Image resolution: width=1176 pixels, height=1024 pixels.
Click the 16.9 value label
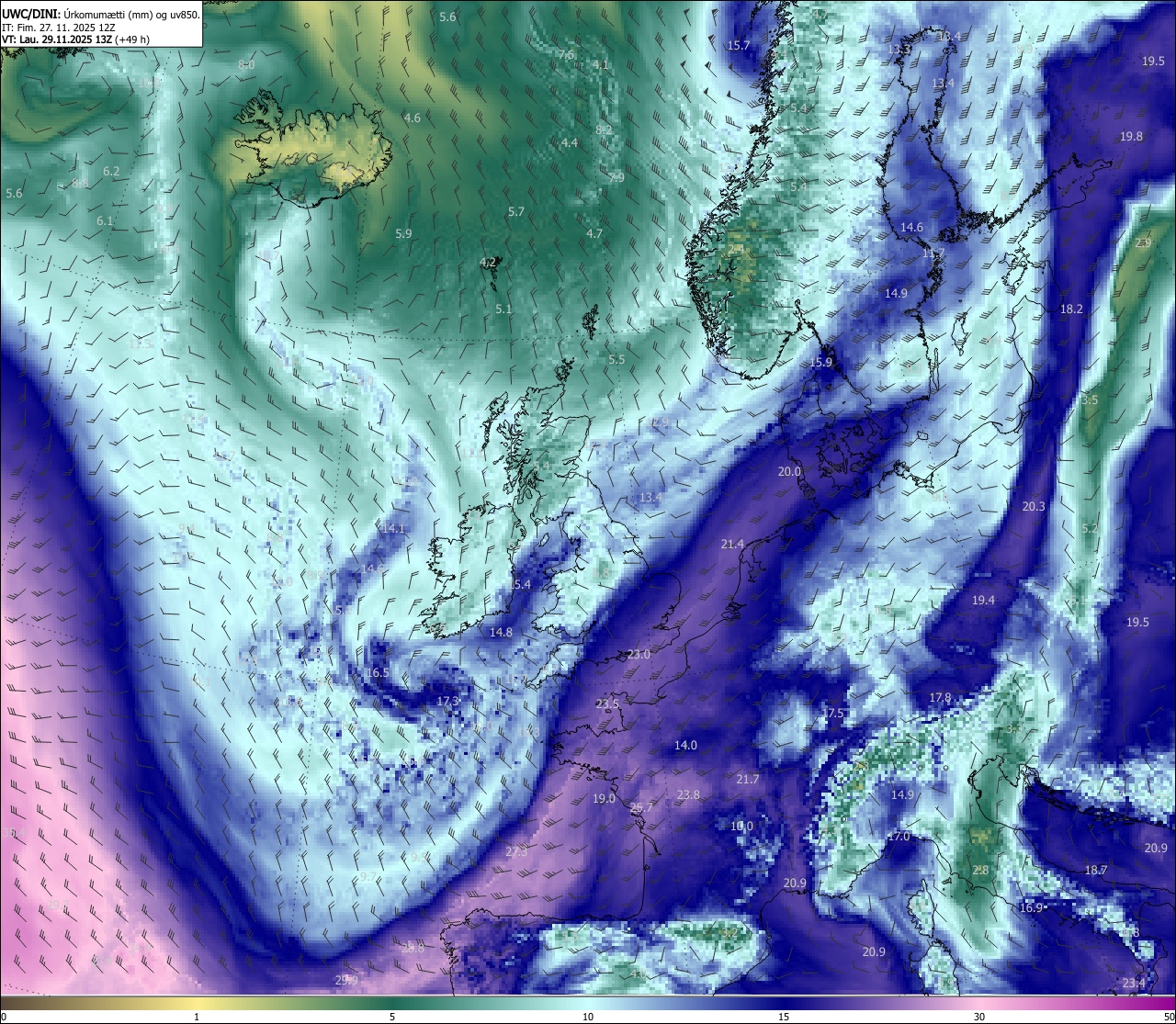coord(1031,908)
